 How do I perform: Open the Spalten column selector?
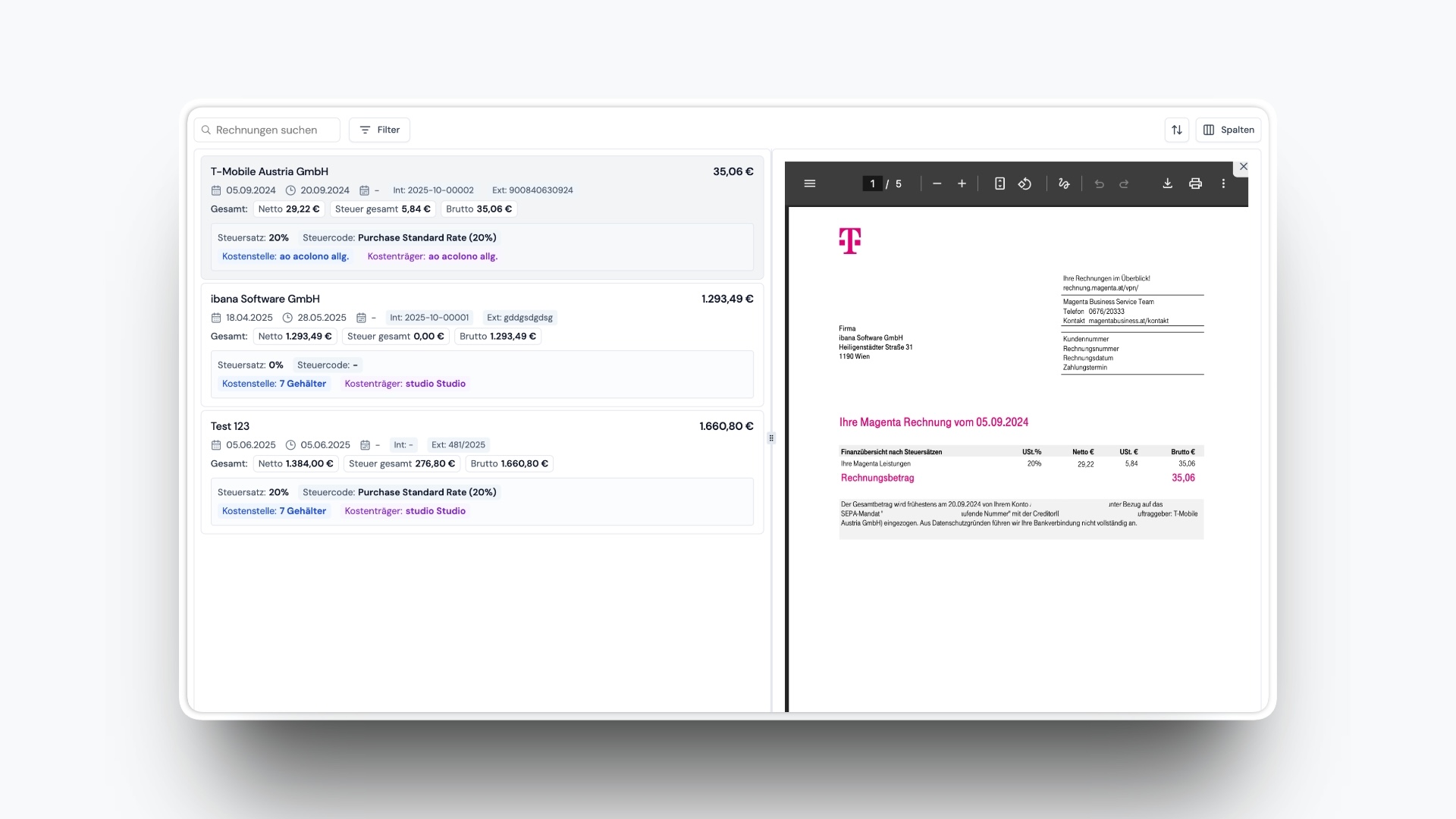1228,130
